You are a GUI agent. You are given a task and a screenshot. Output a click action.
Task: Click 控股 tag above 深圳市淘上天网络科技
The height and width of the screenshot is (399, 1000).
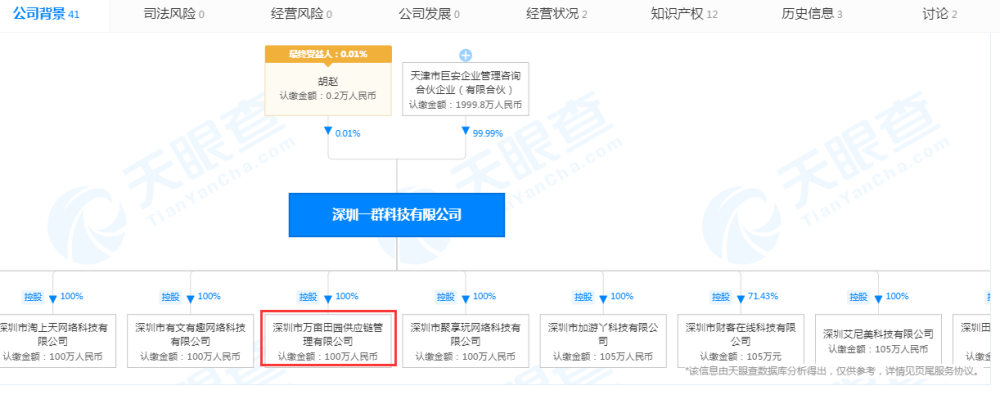tap(33, 297)
